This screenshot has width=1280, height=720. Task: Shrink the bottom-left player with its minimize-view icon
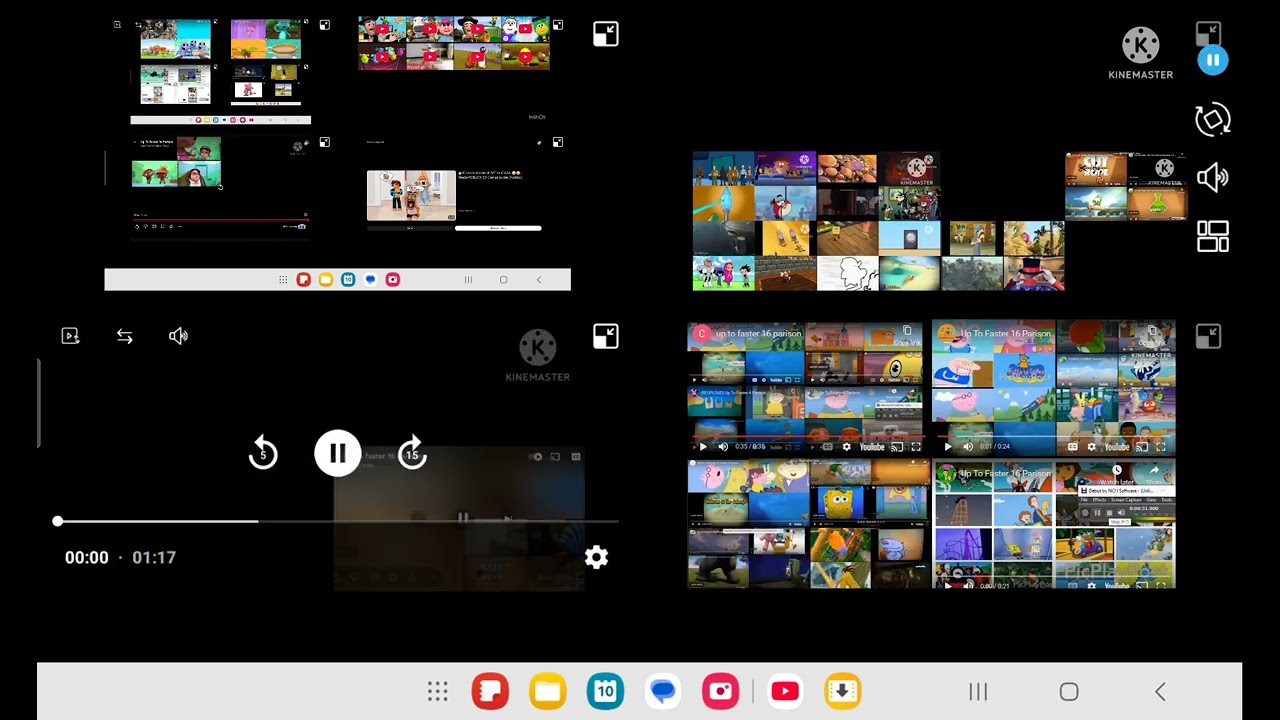pos(605,336)
